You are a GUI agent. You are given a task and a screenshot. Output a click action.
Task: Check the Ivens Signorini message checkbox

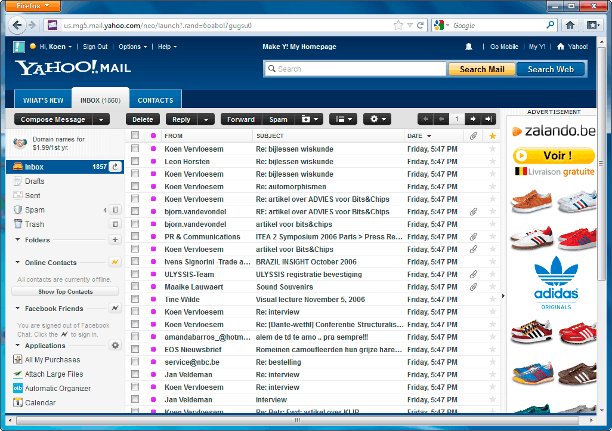tap(135, 261)
